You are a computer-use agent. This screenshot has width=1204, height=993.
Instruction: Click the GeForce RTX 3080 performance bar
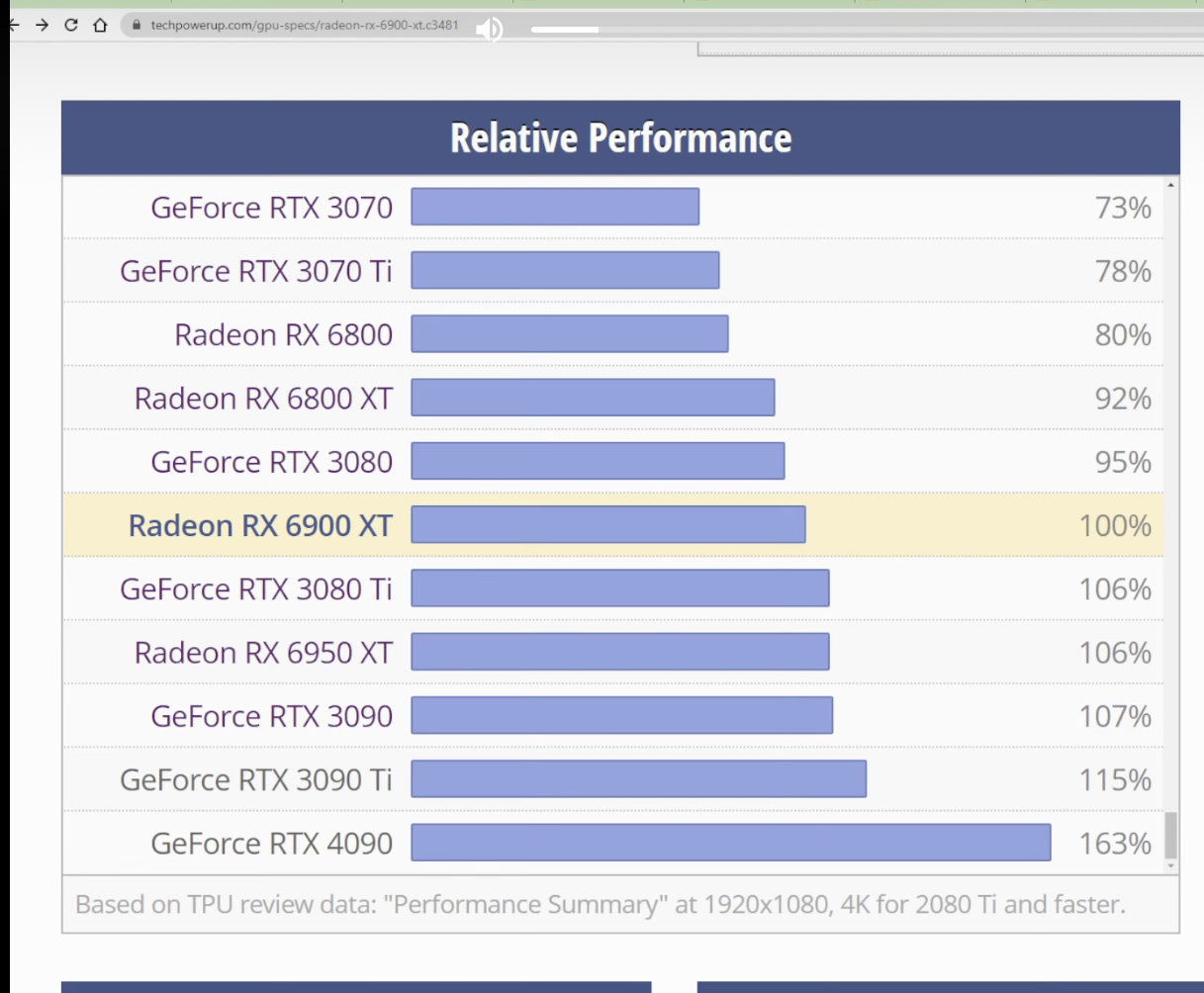[x=598, y=461]
